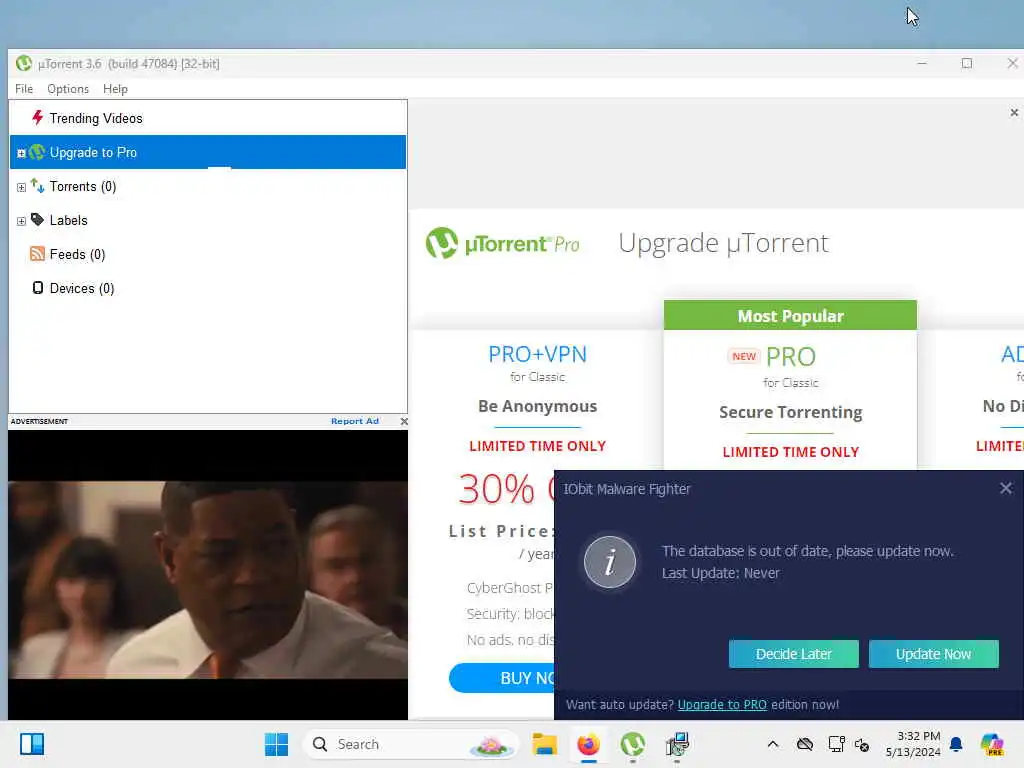Click the info icon in IObit popup
This screenshot has width=1024, height=768.
tap(610, 562)
